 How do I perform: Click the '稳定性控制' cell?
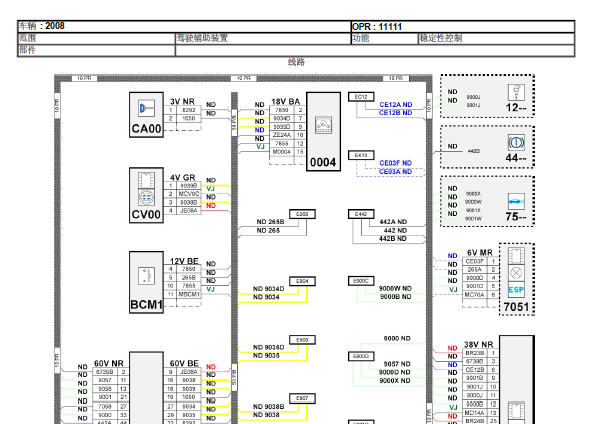click(x=496, y=38)
